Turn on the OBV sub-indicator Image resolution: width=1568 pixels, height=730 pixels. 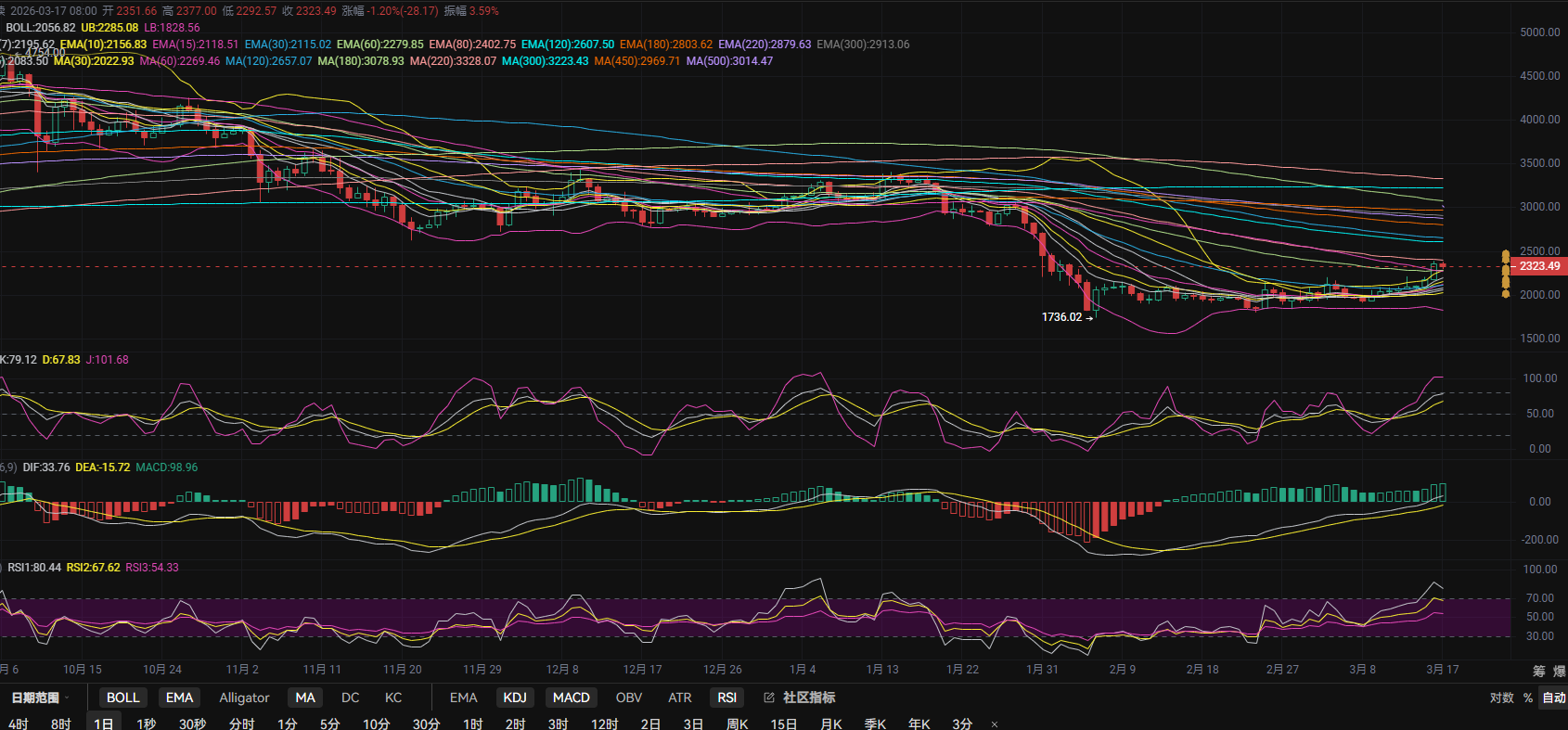pos(628,698)
